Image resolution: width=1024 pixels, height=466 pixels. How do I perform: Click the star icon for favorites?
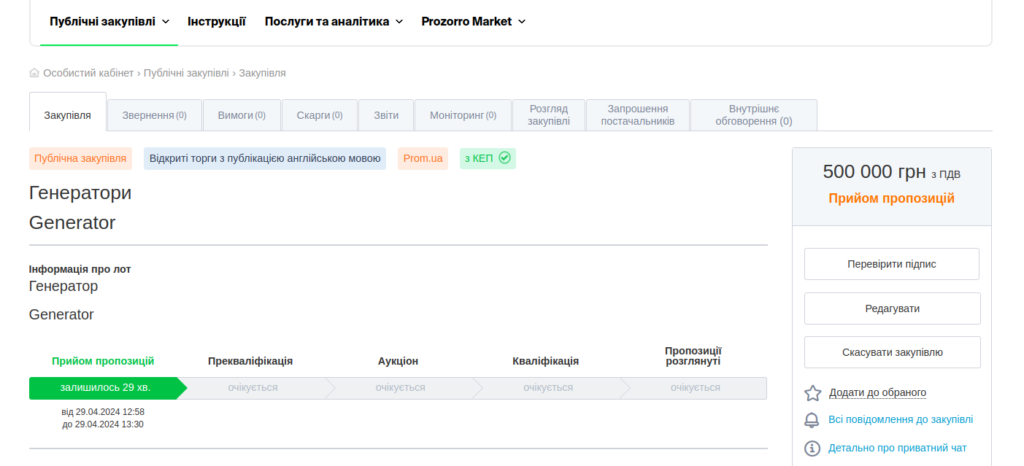pyautogui.click(x=812, y=393)
